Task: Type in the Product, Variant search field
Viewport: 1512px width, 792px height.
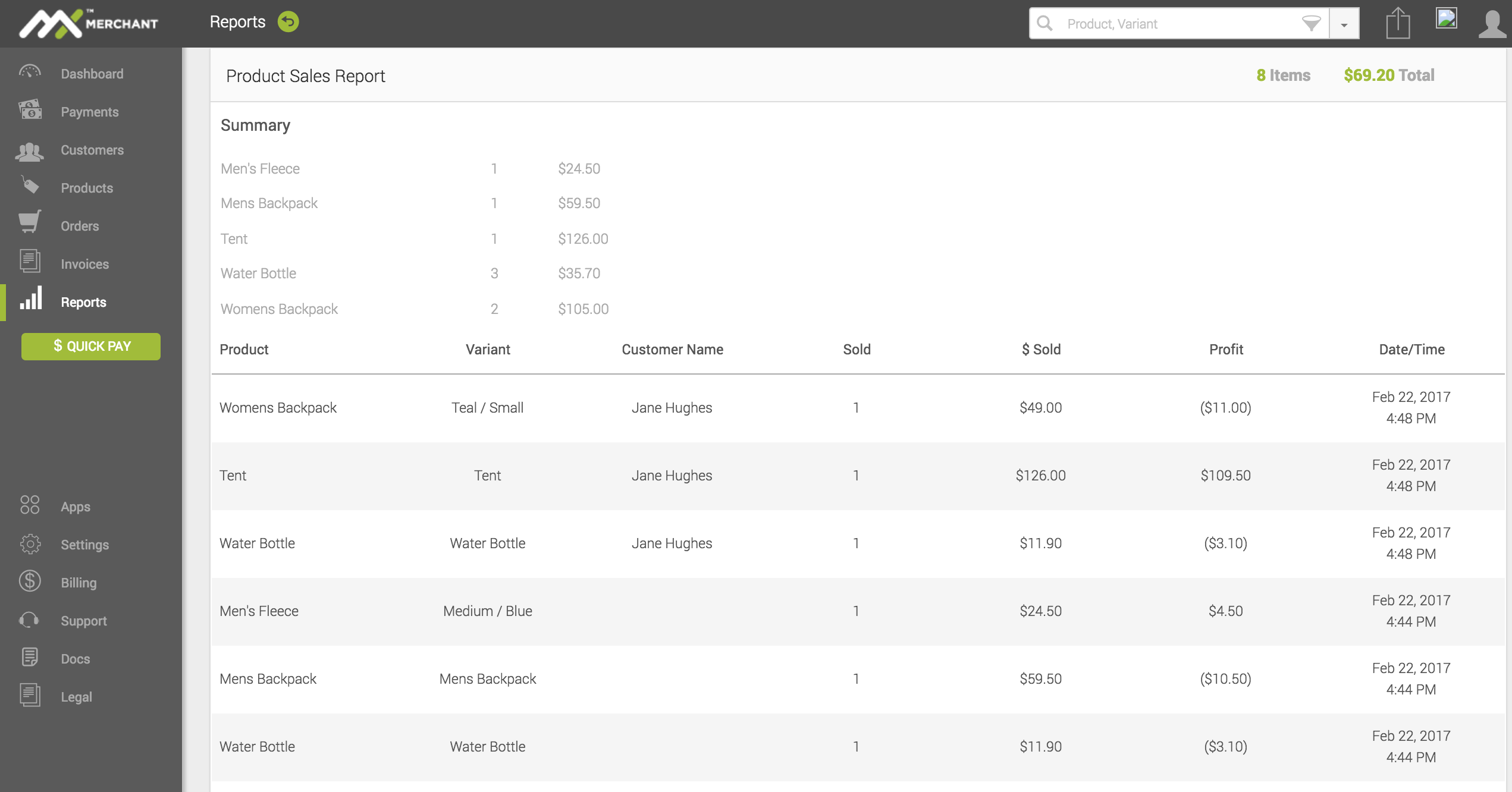Action: pyautogui.click(x=1178, y=24)
